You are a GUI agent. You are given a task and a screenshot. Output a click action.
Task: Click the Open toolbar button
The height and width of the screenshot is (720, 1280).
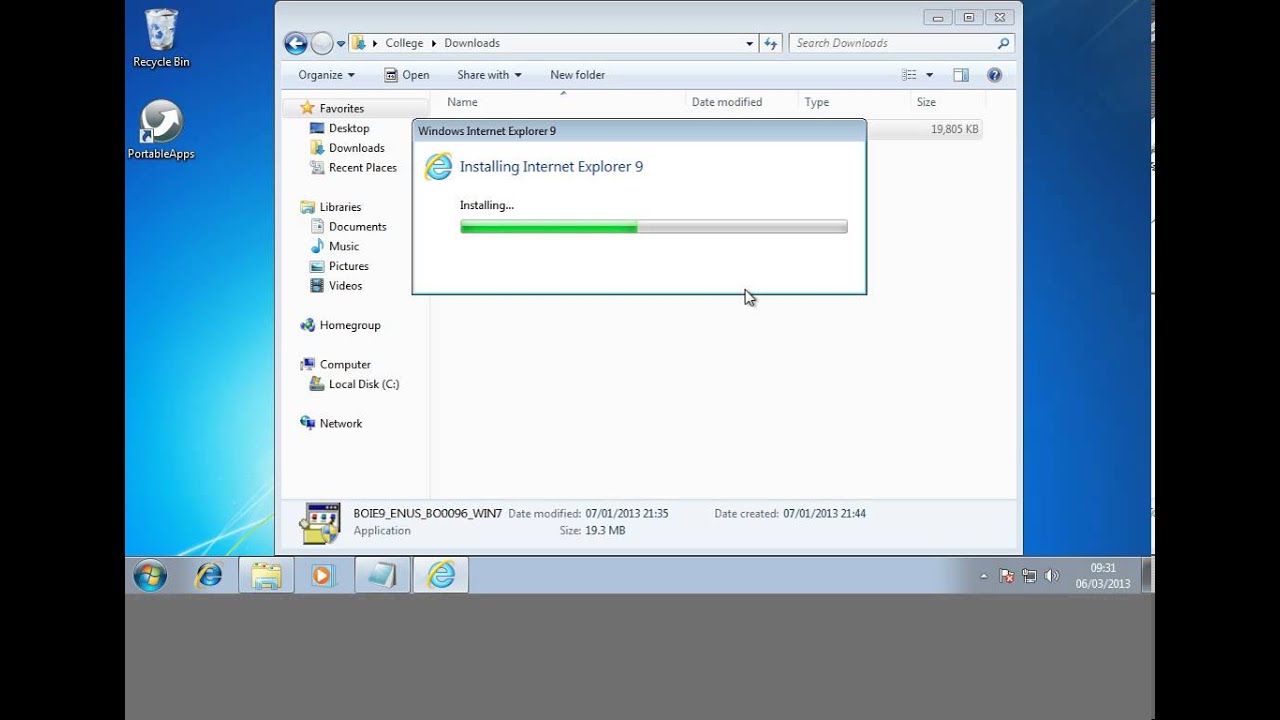click(x=407, y=75)
